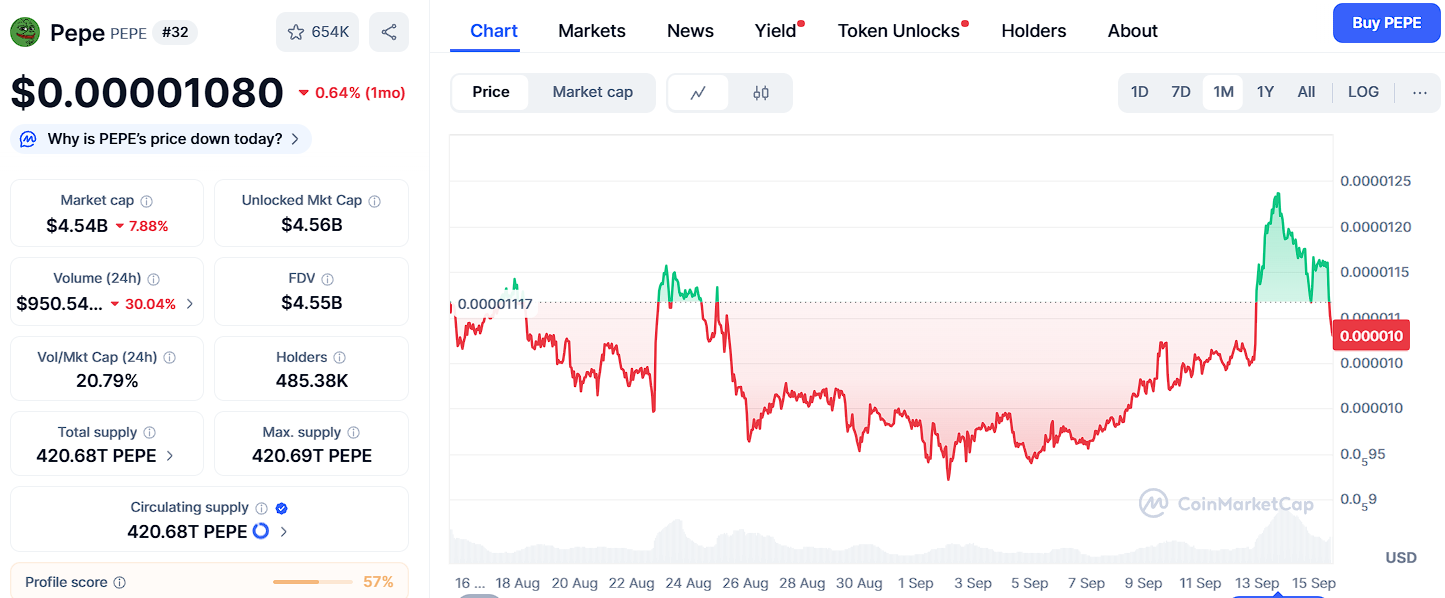
Task: Select the 7D time range
Action: 1181,93
